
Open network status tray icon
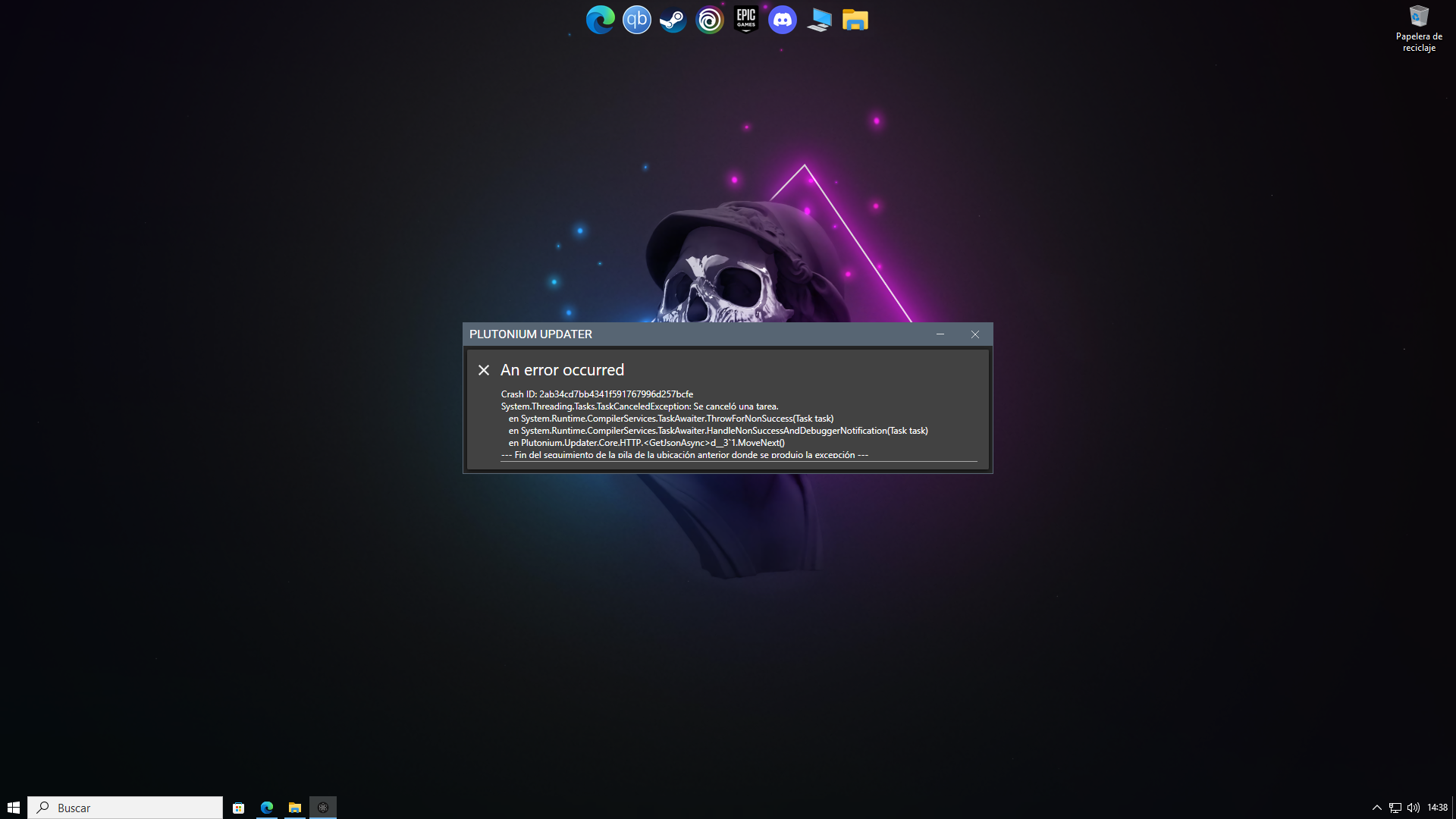[x=1395, y=808]
